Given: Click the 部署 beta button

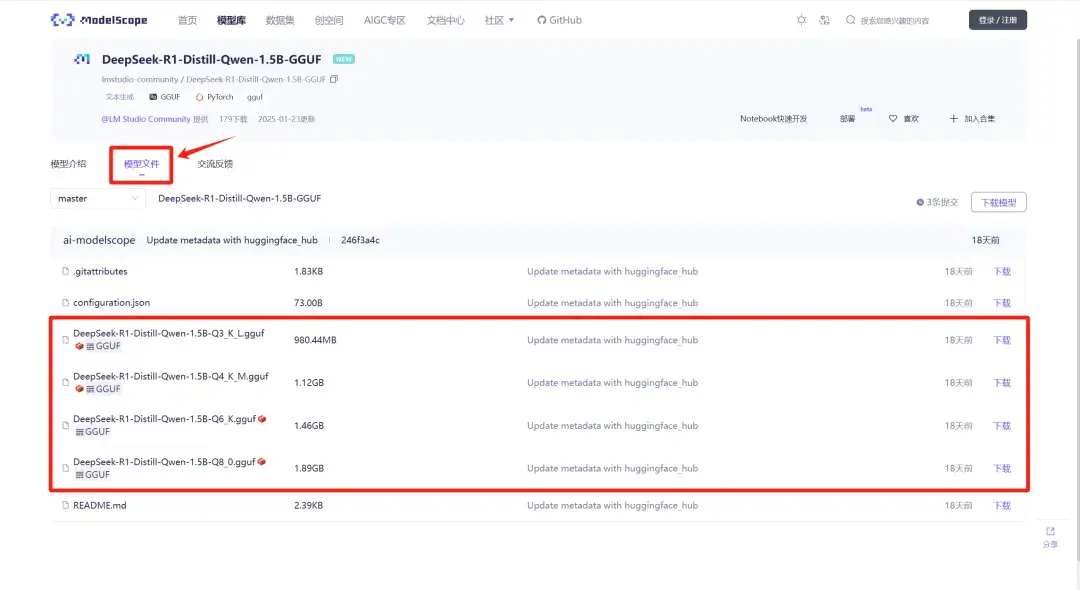Looking at the screenshot, I should pyautogui.click(x=848, y=118).
